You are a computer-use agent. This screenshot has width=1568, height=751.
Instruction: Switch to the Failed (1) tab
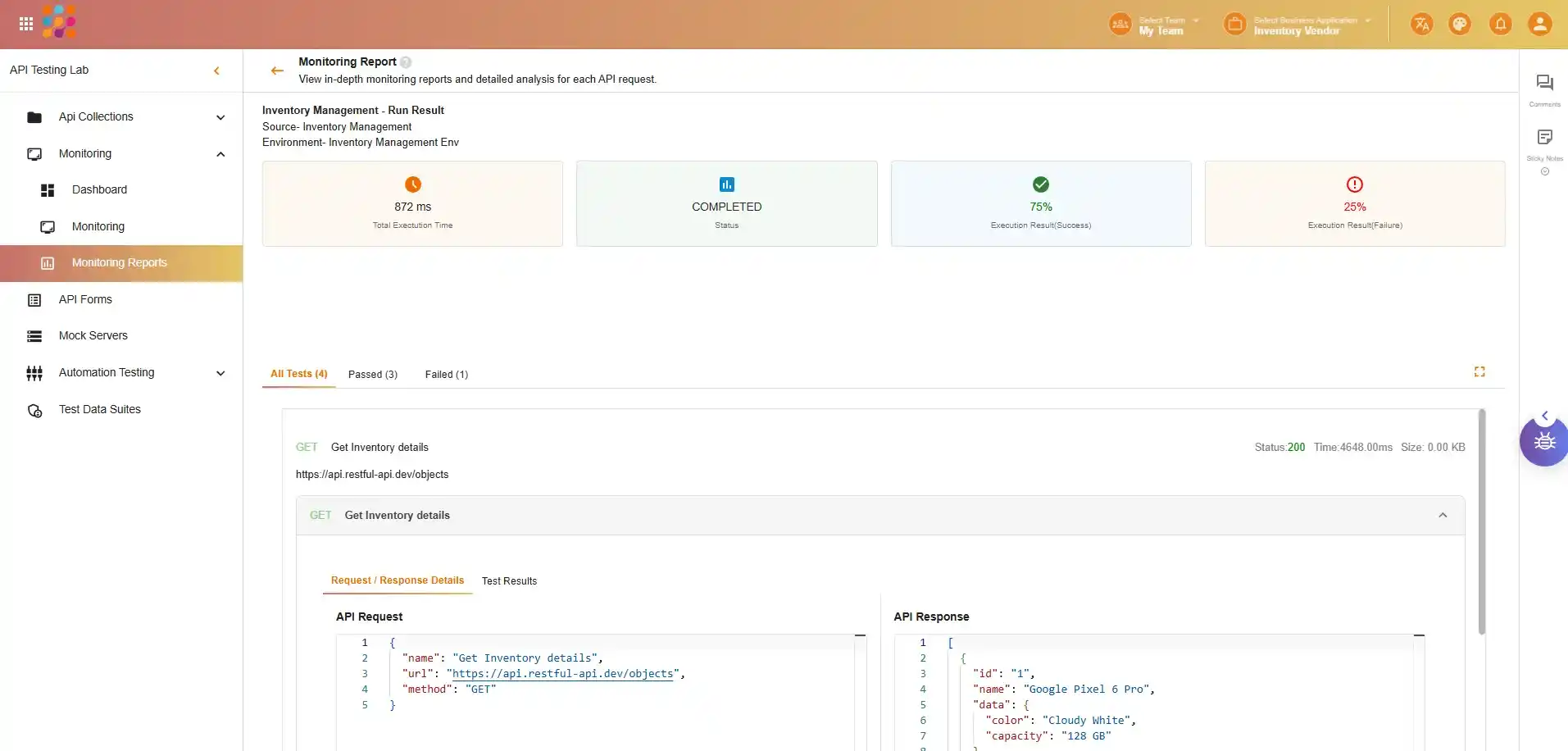point(446,375)
